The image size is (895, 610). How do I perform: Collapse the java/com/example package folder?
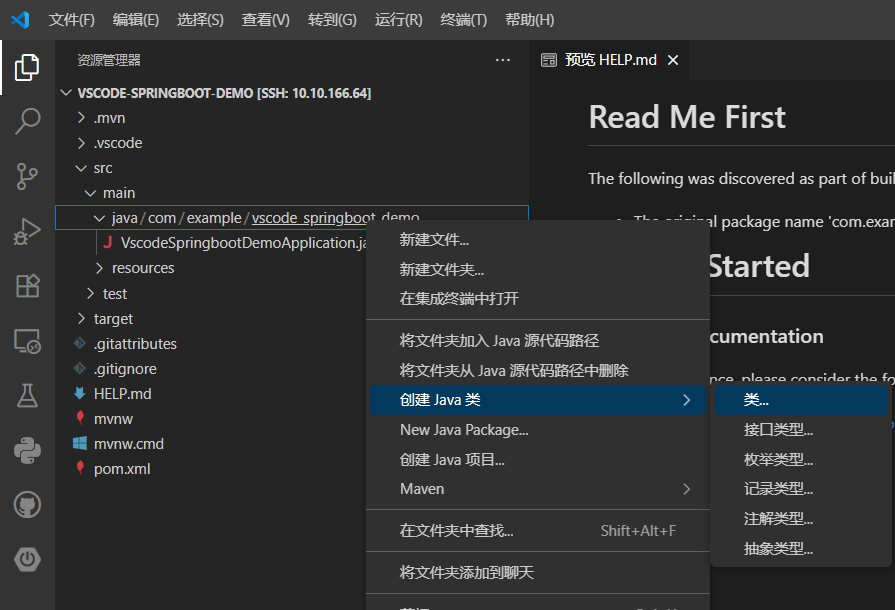click(99, 218)
